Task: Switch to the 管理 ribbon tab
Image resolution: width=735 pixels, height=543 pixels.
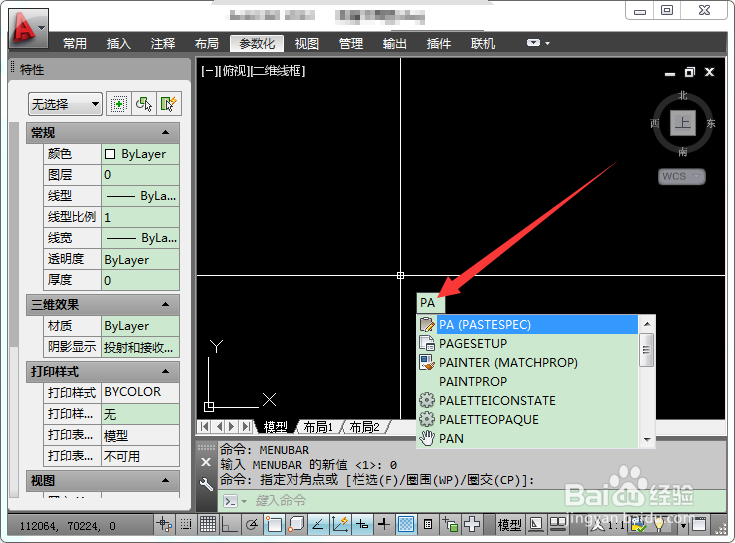Action: (351, 44)
